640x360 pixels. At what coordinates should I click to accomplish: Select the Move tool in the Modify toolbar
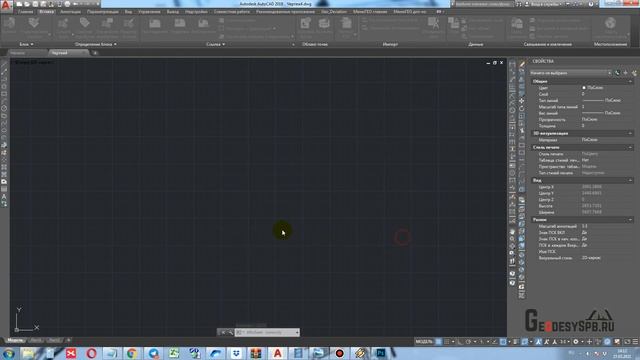pyautogui.click(x=522, y=101)
